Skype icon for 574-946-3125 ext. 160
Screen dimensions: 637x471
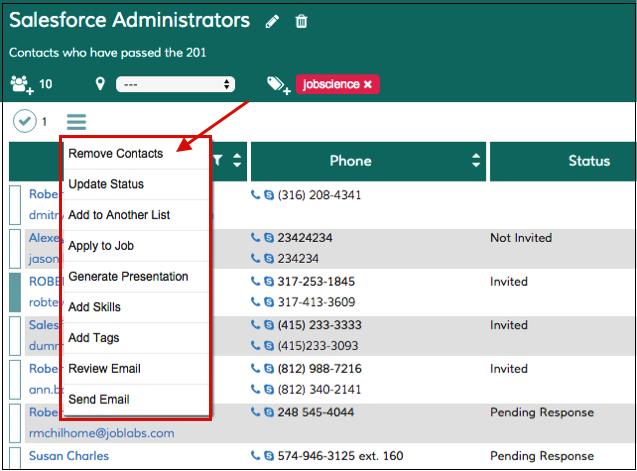point(269,456)
